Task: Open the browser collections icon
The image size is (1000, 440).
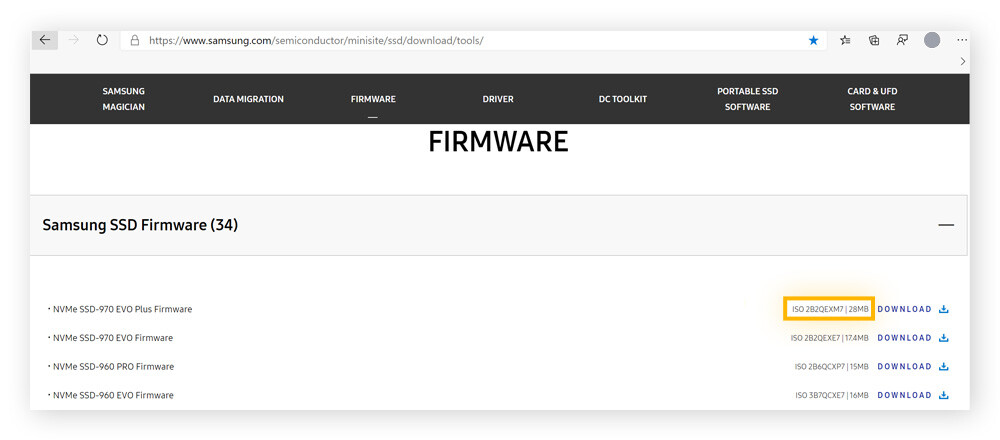Action: [874, 40]
